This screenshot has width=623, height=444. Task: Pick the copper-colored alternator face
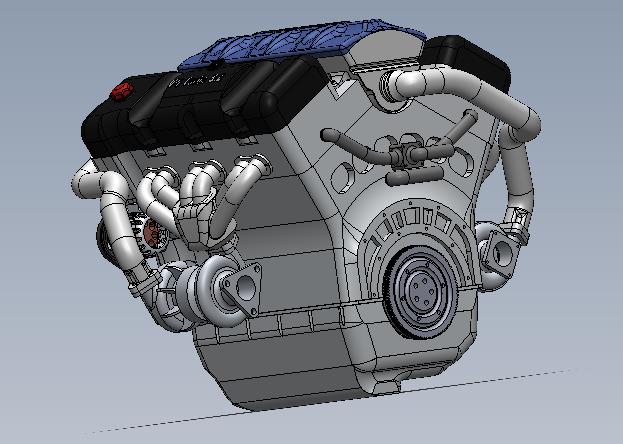click(x=151, y=232)
